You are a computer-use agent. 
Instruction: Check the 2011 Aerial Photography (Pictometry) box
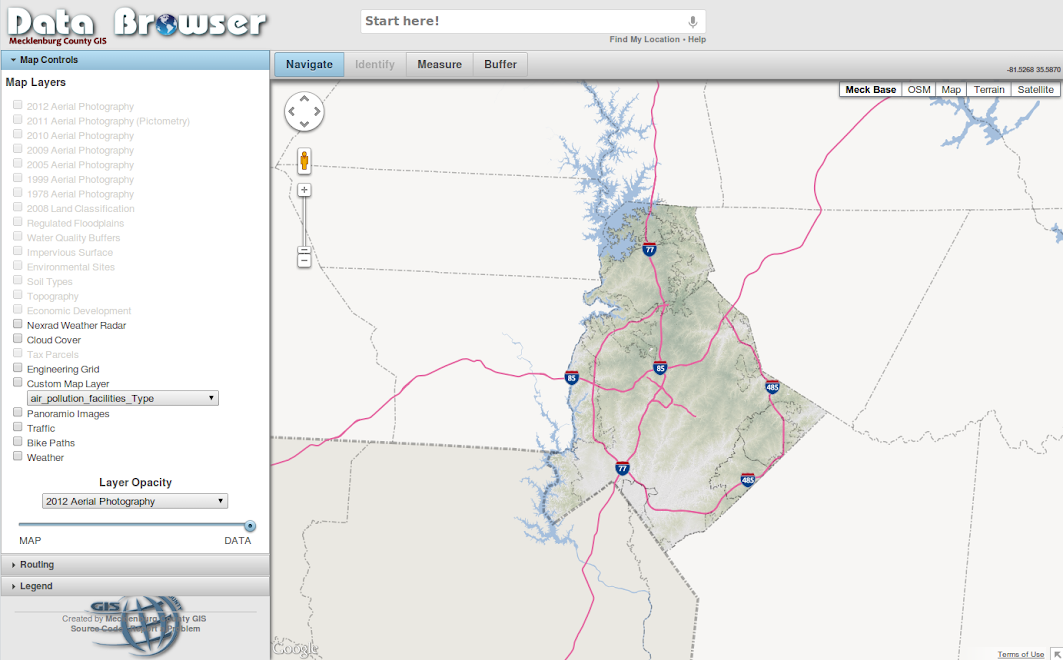[18, 119]
